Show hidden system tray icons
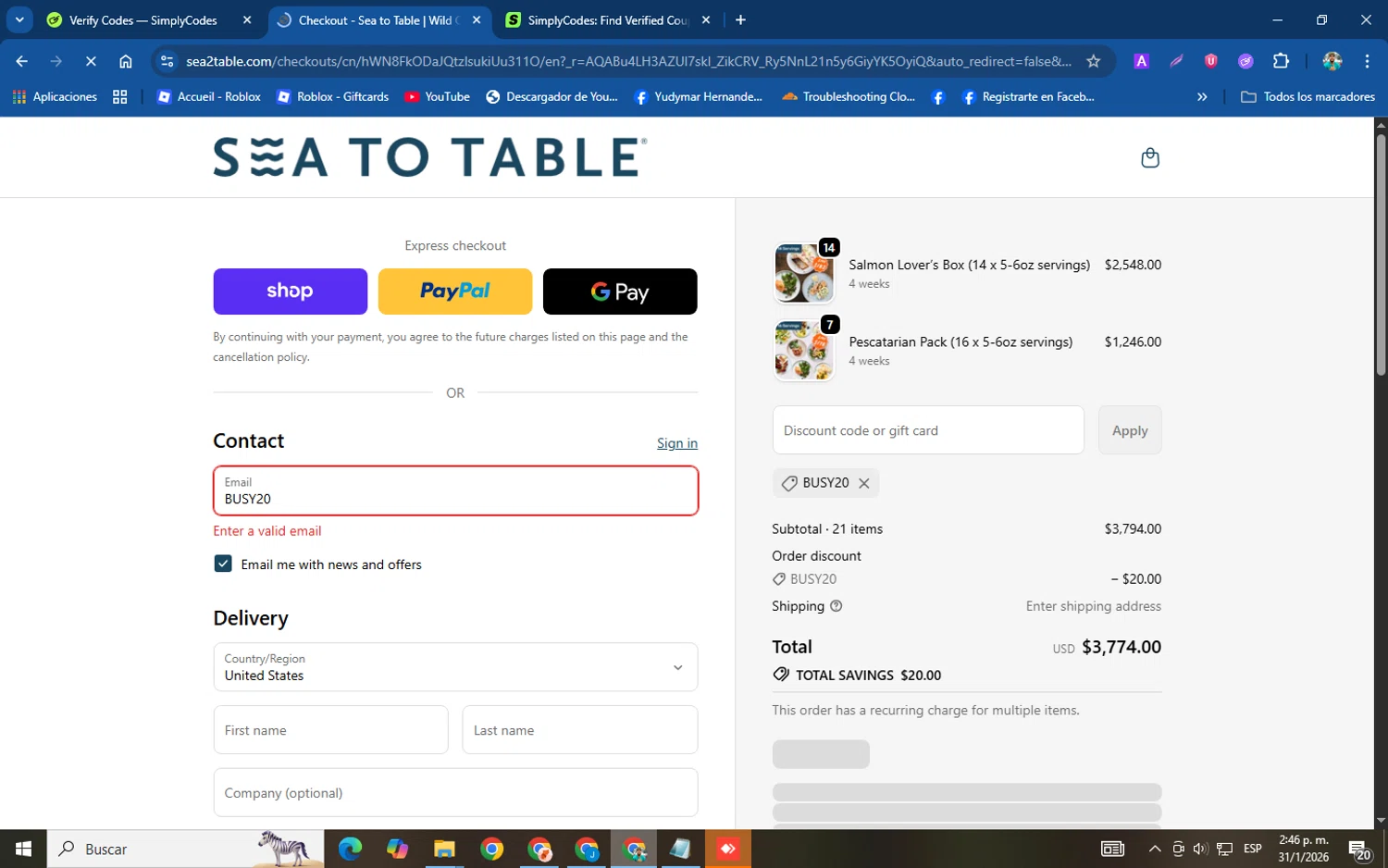Image resolution: width=1388 pixels, height=868 pixels. [1155, 849]
